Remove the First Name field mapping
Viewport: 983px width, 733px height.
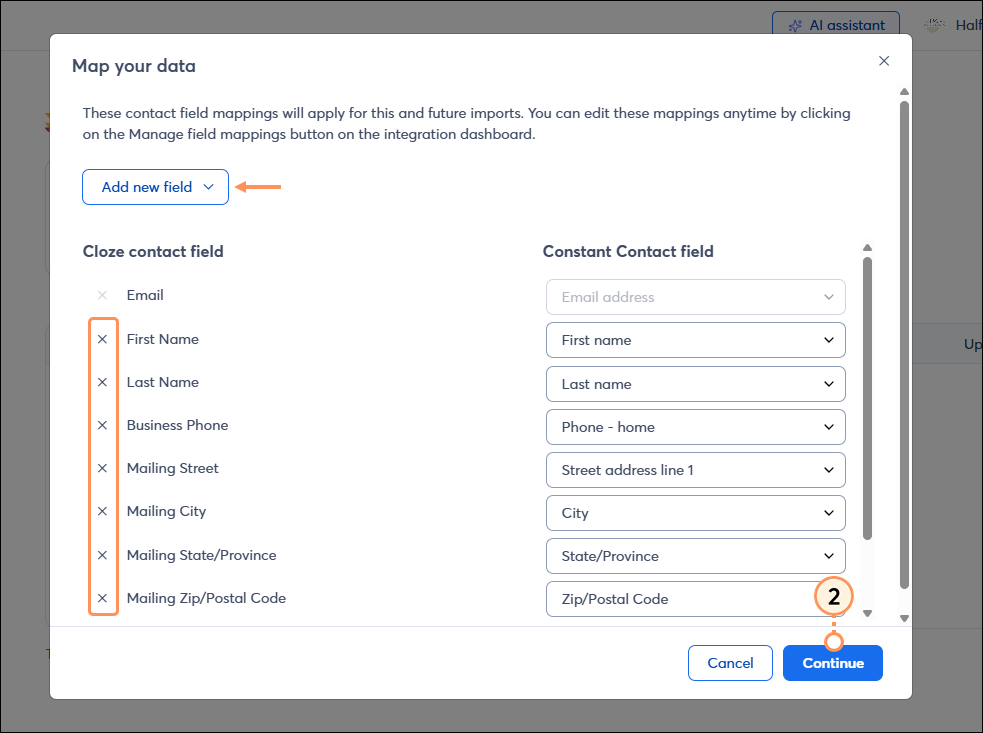pyautogui.click(x=103, y=339)
